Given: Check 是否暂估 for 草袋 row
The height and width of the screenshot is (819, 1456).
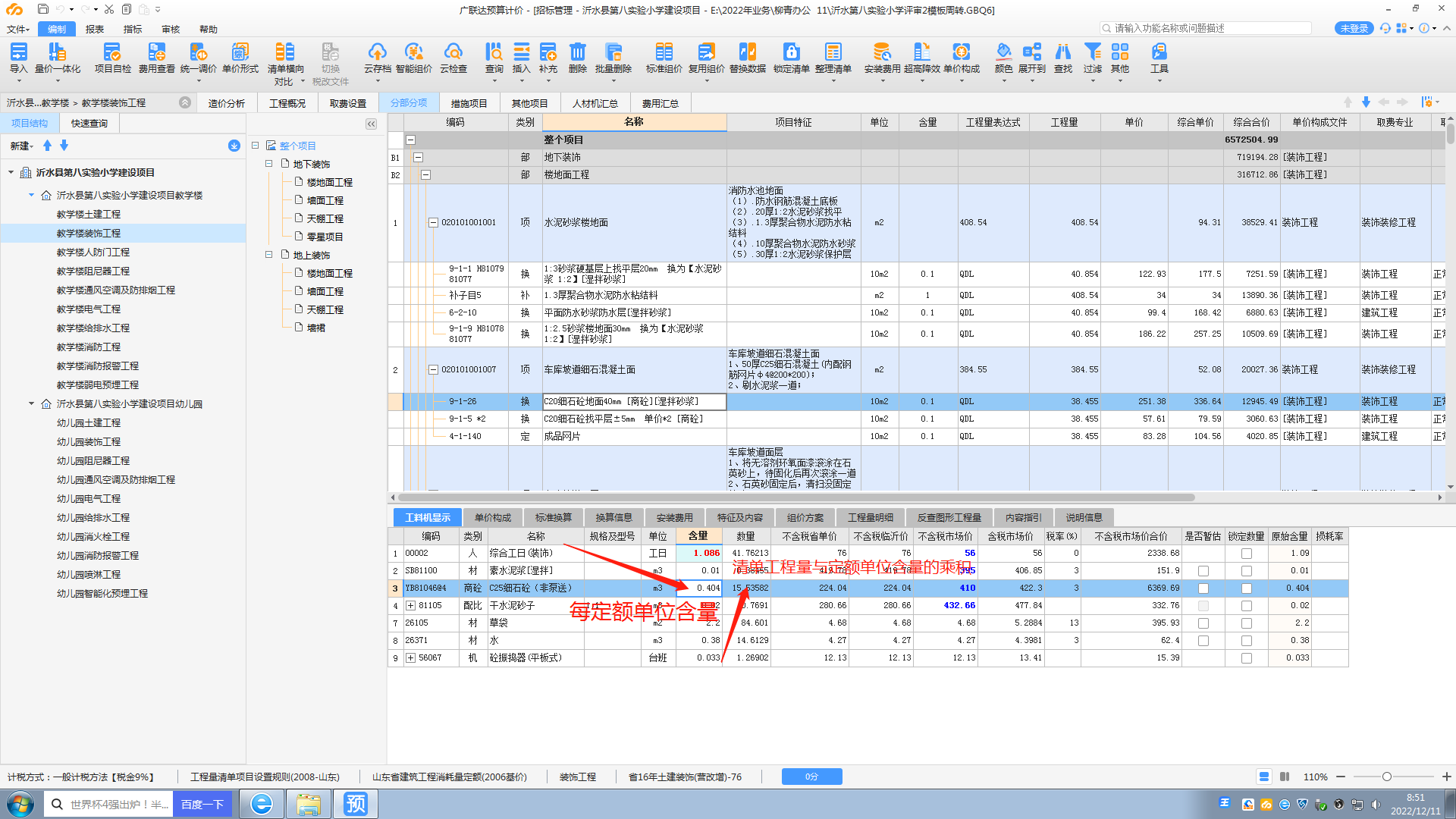Looking at the screenshot, I should (x=1203, y=623).
